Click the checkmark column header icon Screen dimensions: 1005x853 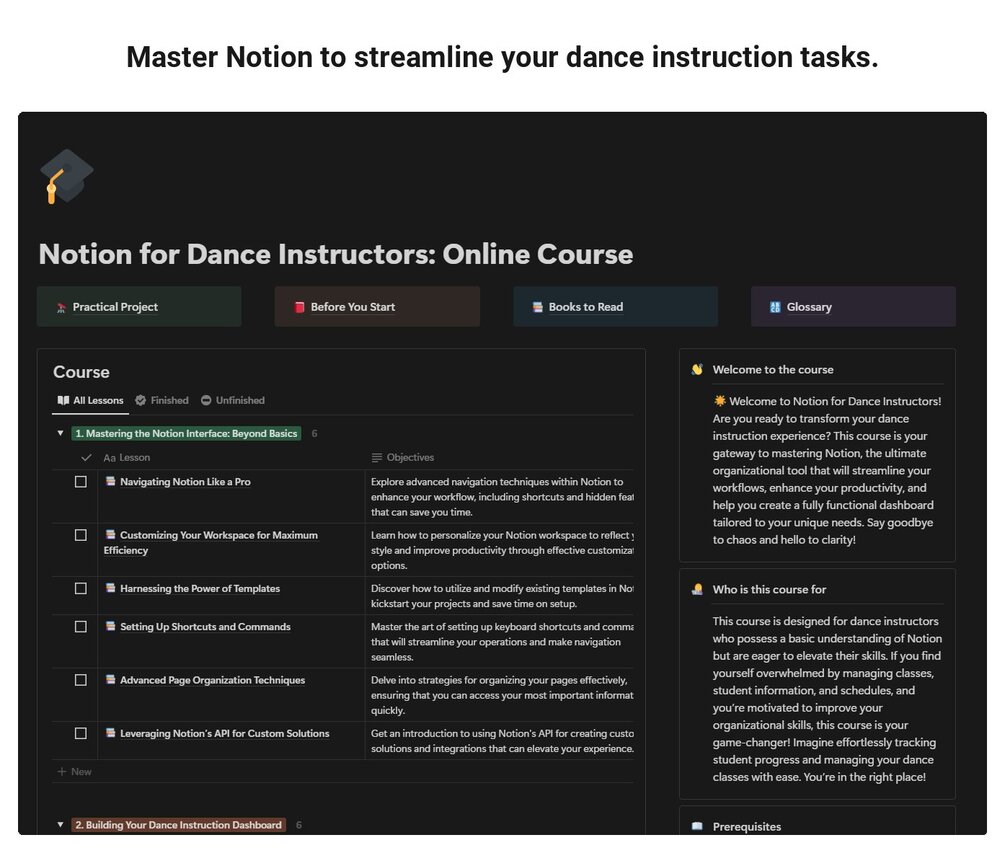coord(87,457)
